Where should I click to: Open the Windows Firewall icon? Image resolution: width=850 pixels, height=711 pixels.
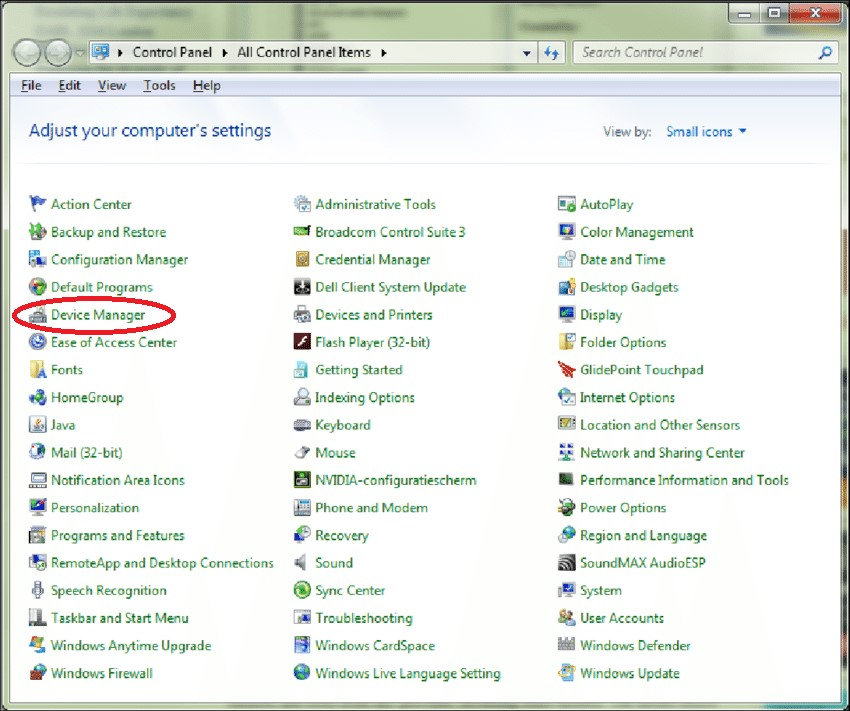(x=38, y=673)
